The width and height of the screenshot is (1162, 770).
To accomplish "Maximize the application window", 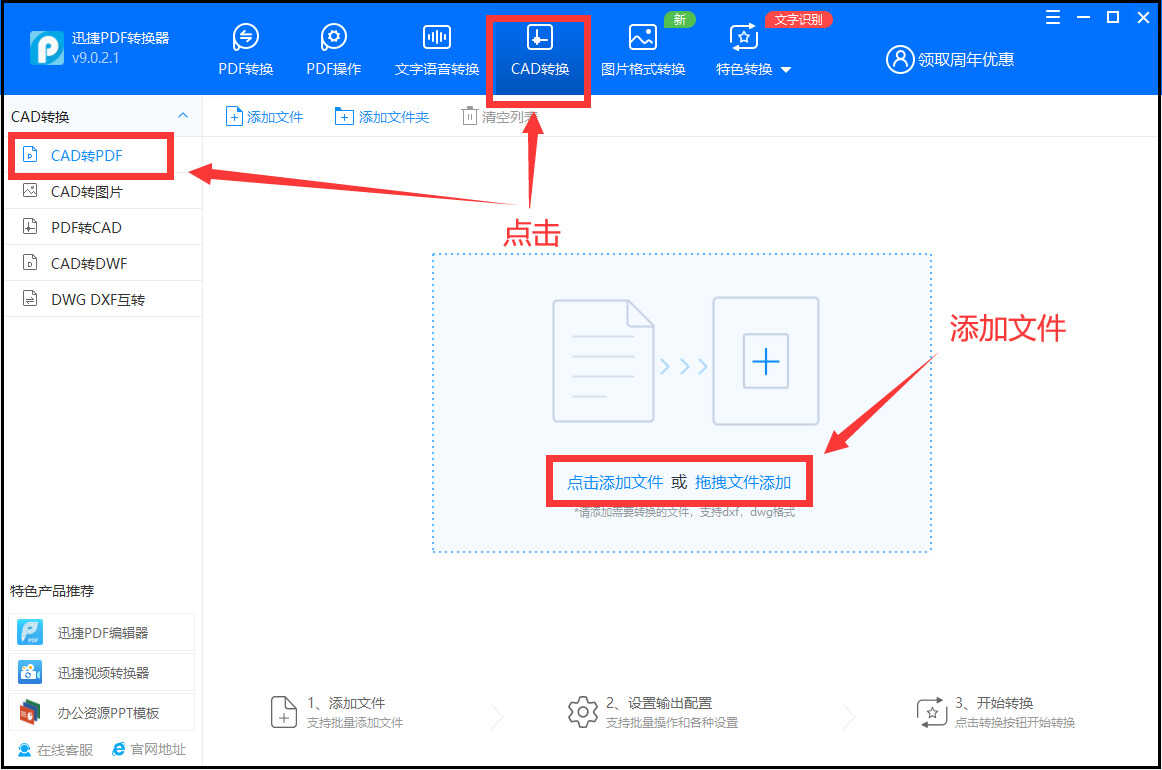I will point(1112,18).
